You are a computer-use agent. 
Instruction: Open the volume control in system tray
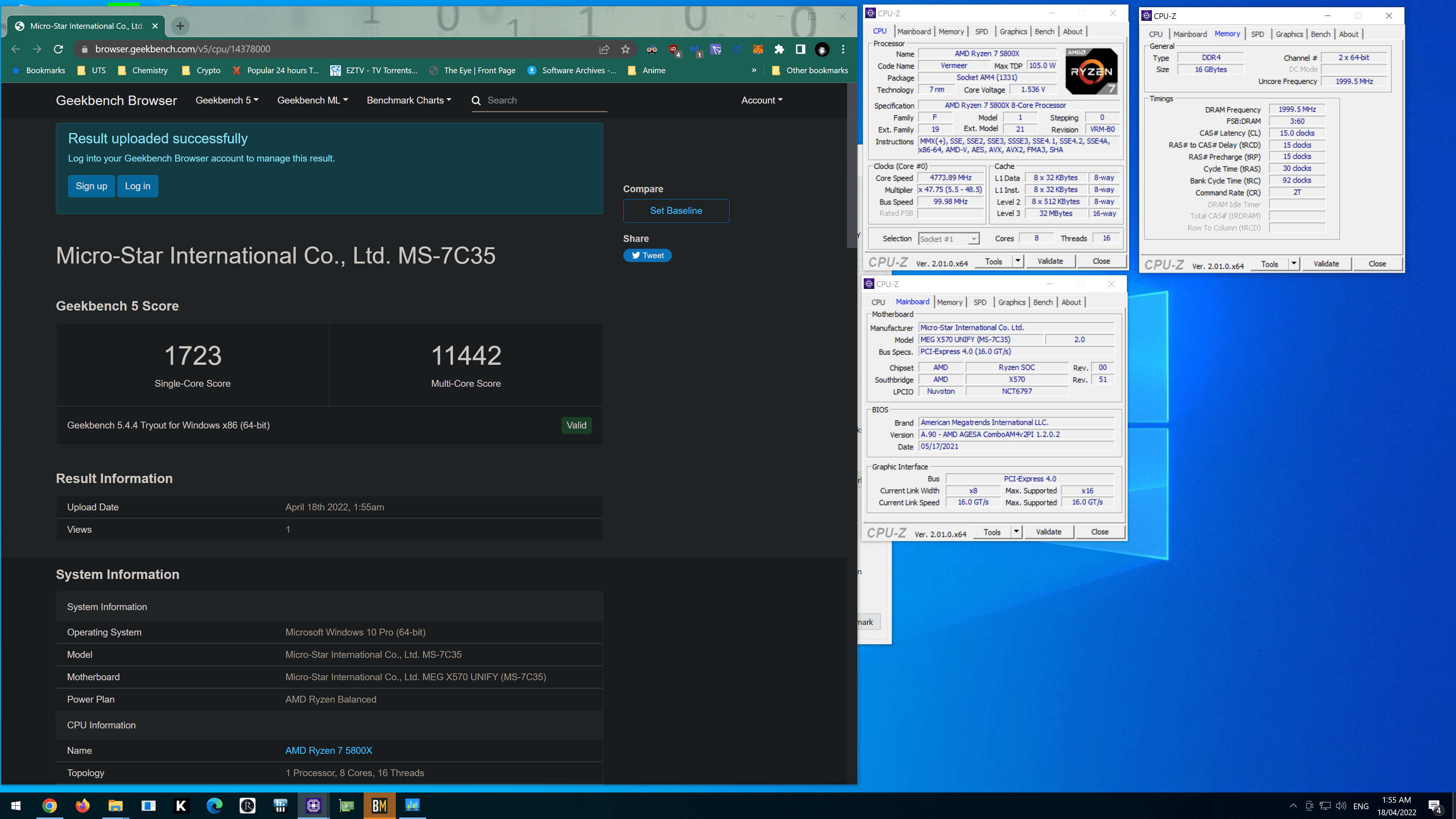(x=1341, y=805)
